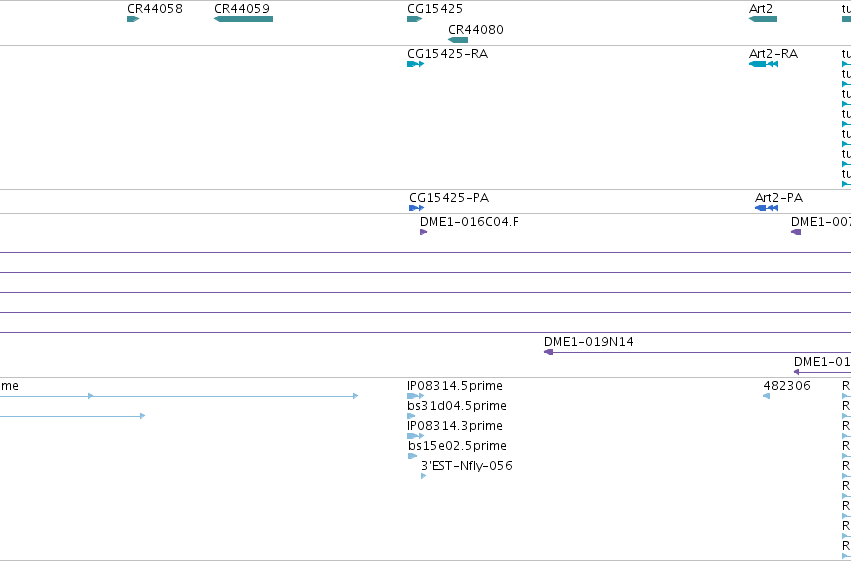Select the CR44058 gene glyph
851x561 pixels.
[x=133, y=19]
